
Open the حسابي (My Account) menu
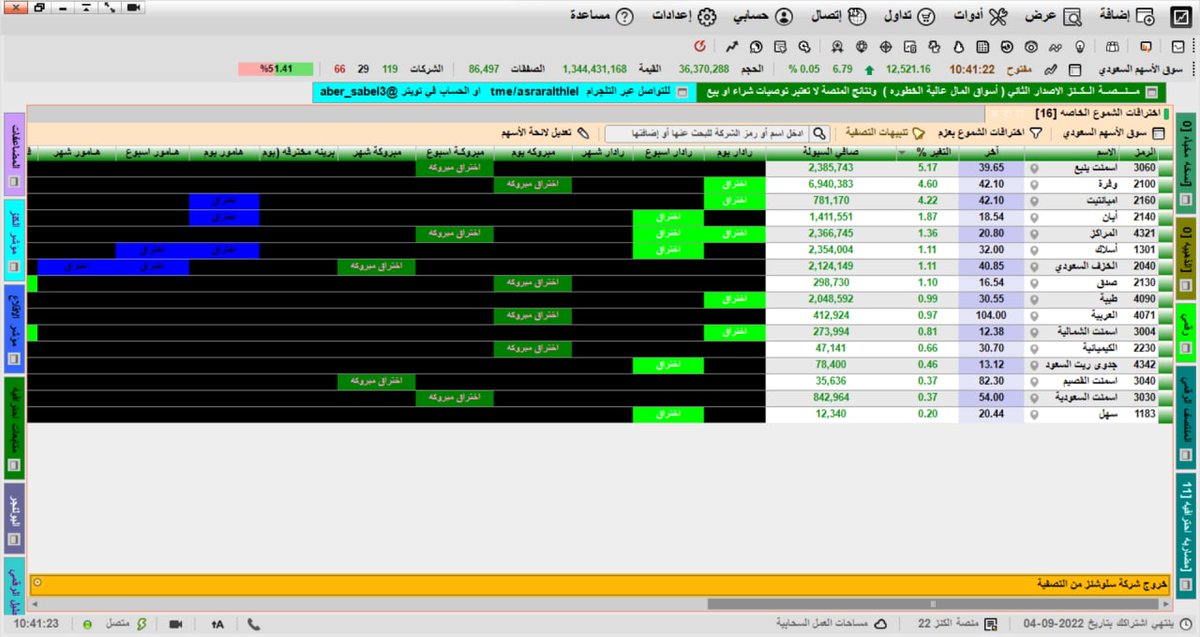[x=763, y=17]
